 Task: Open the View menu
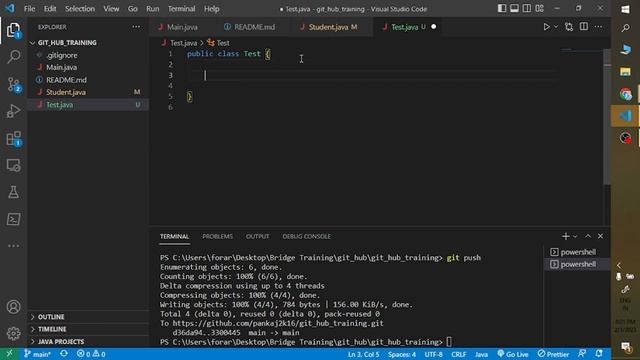(111, 9)
